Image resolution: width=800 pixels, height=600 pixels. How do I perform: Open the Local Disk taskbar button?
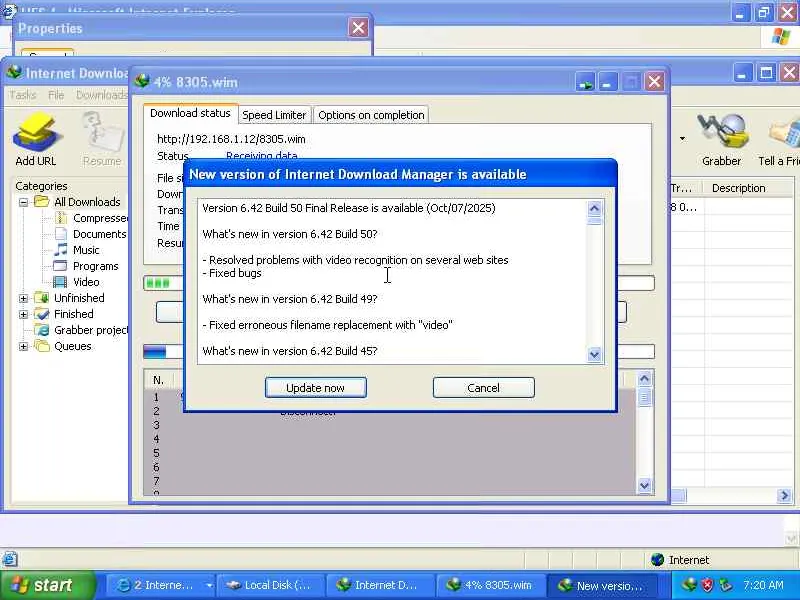click(x=269, y=586)
